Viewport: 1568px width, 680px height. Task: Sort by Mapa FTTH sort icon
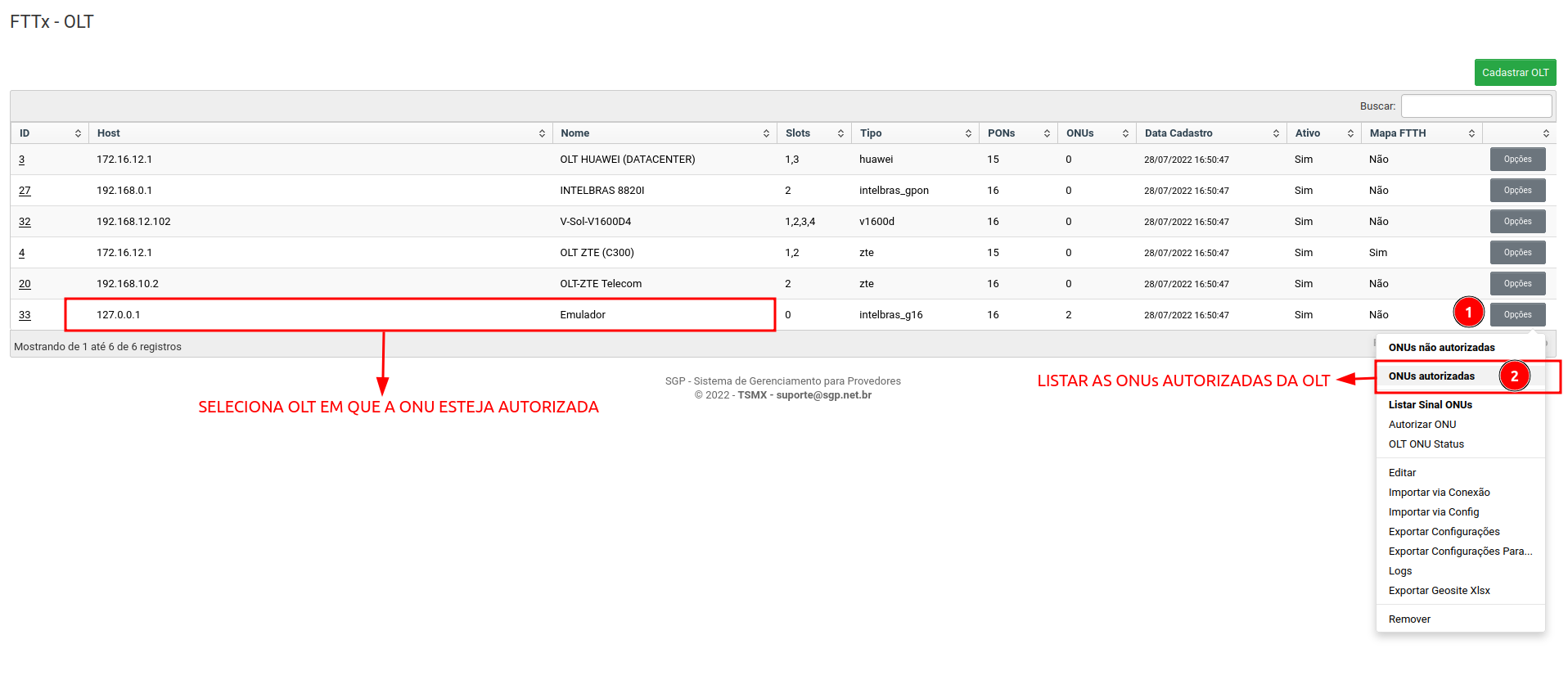(x=1471, y=133)
